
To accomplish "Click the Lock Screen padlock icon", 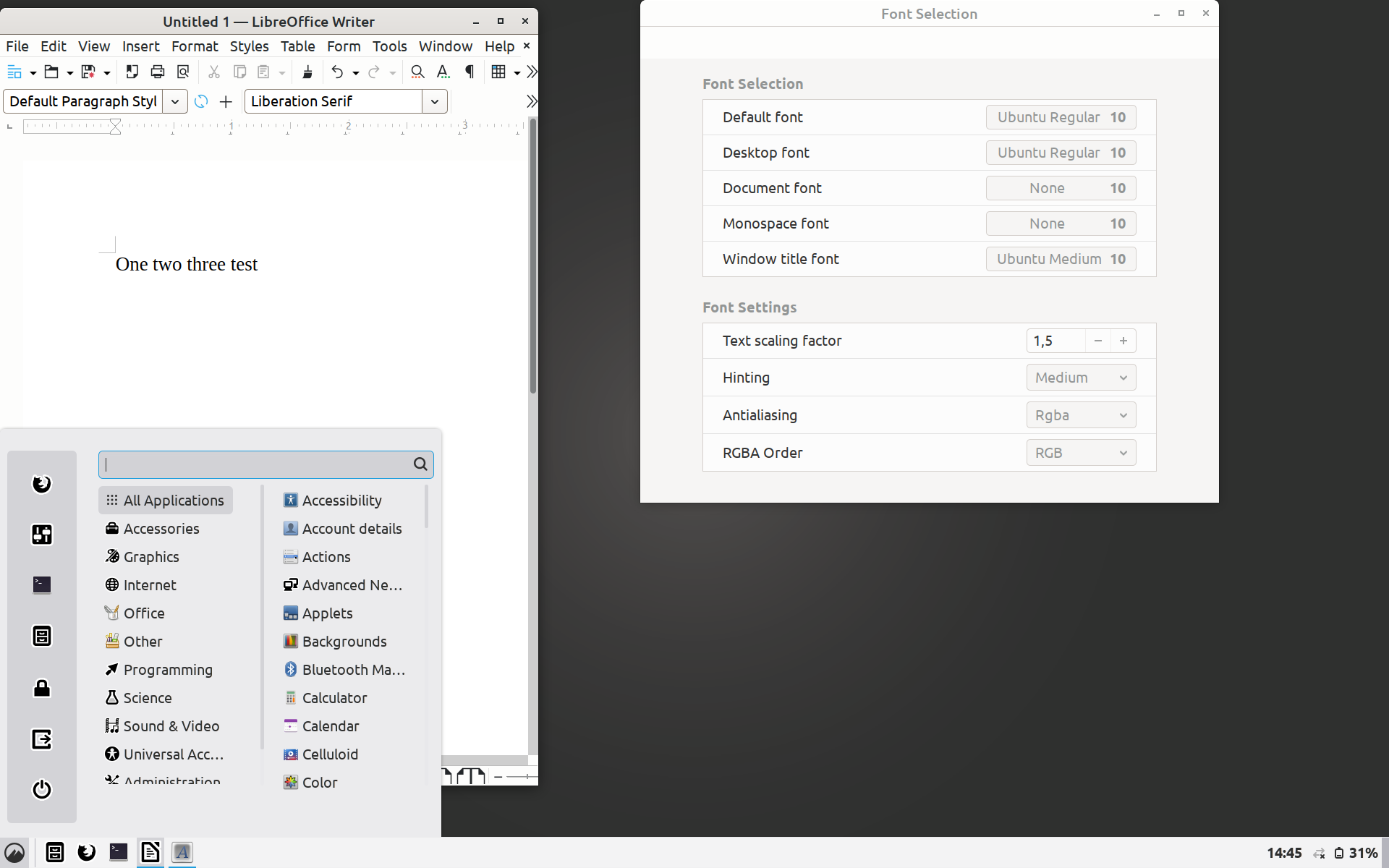I will tap(42, 687).
